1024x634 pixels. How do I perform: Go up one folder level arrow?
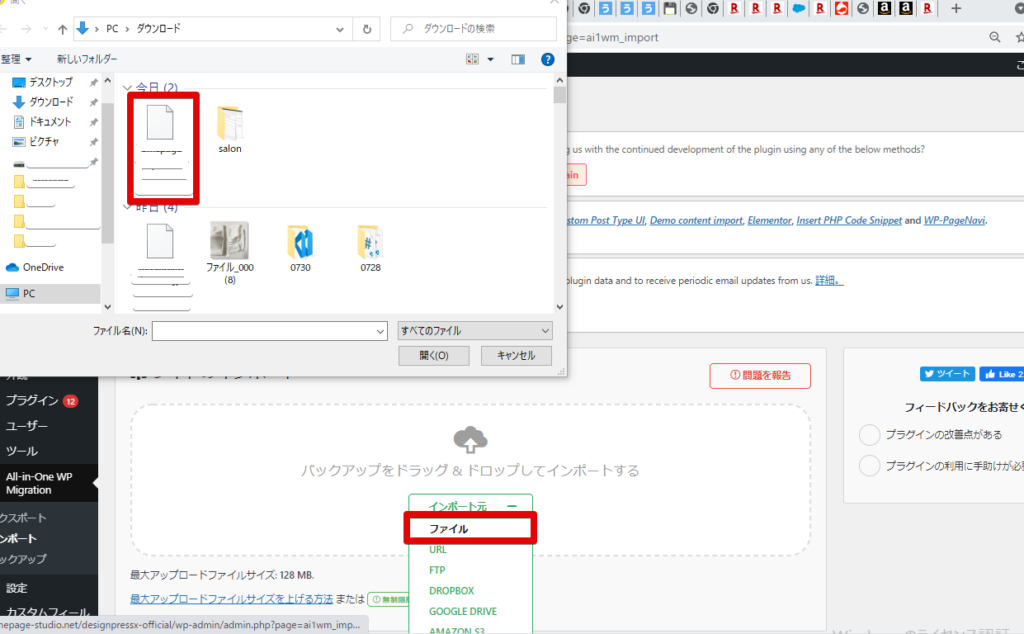[64, 29]
